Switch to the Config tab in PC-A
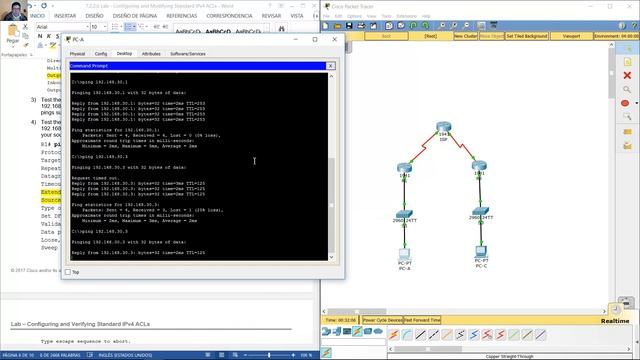The image size is (640, 360). [101, 53]
